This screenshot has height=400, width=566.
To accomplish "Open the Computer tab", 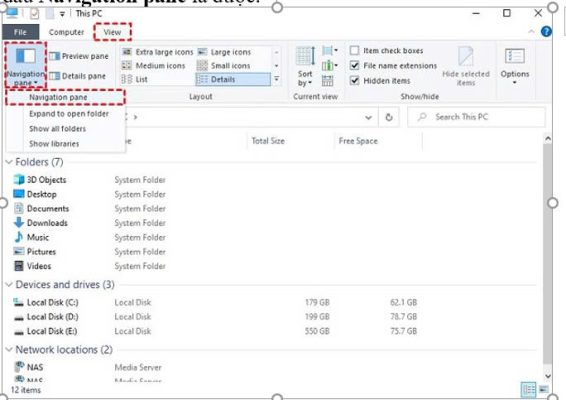I will [66, 32].
